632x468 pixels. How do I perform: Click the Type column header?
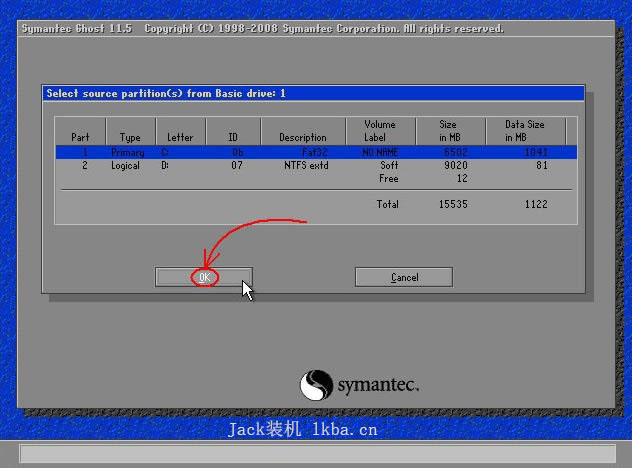(x=130, y=137)
